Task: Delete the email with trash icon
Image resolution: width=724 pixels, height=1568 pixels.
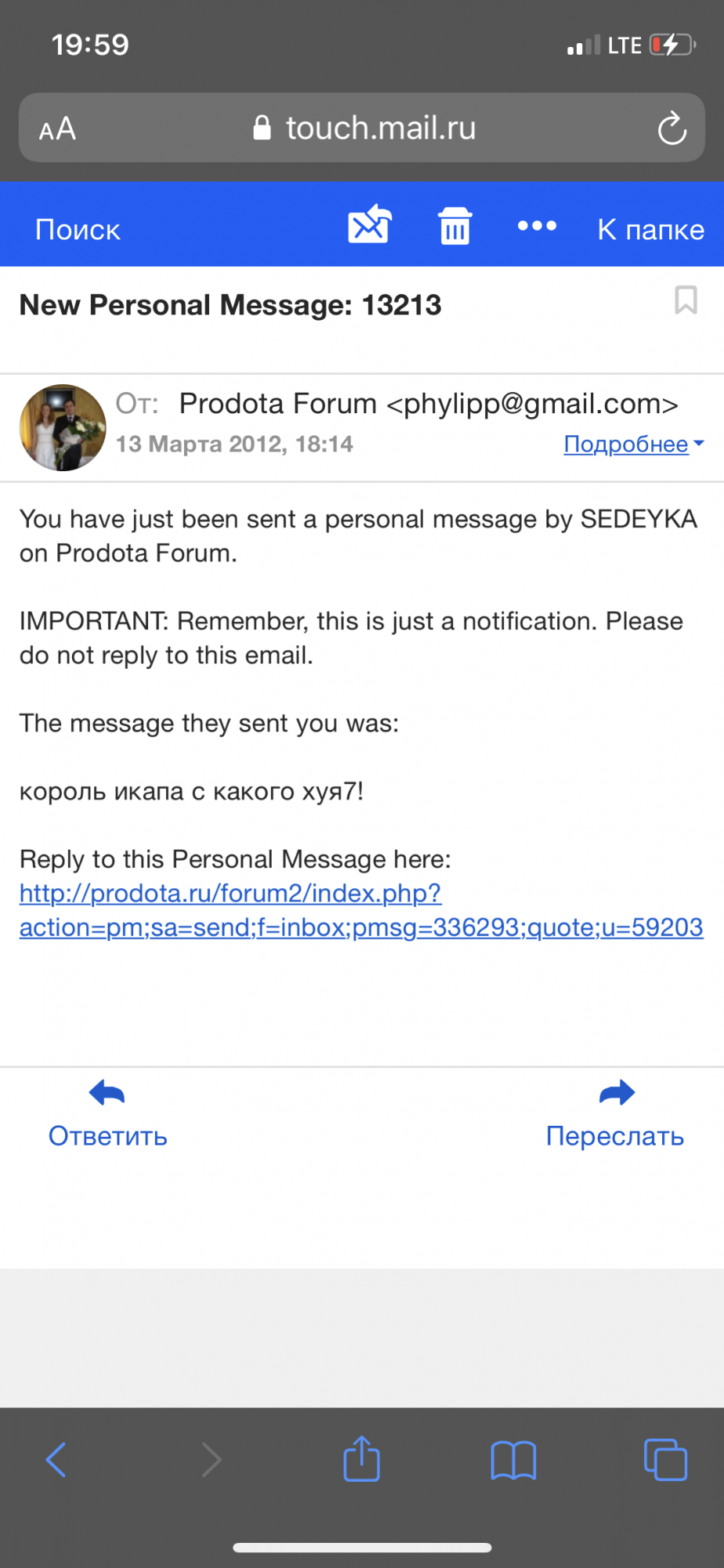Action: [x=454, y=227]
